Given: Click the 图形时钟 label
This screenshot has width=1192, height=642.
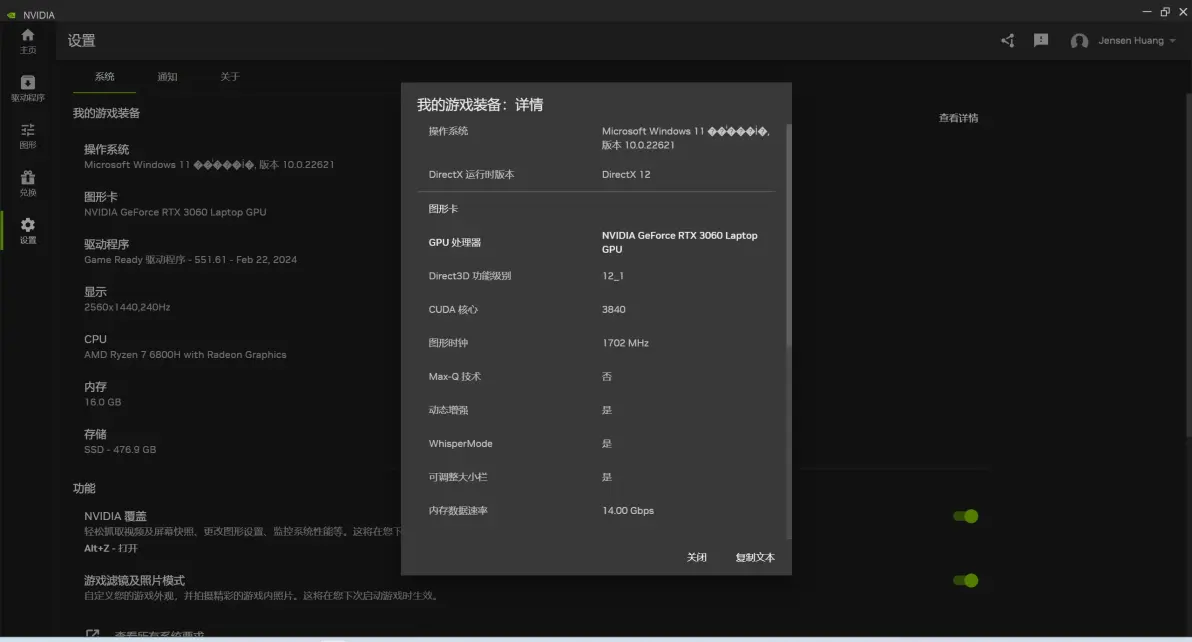Looking at the screenshot, I should click(448, 343).
